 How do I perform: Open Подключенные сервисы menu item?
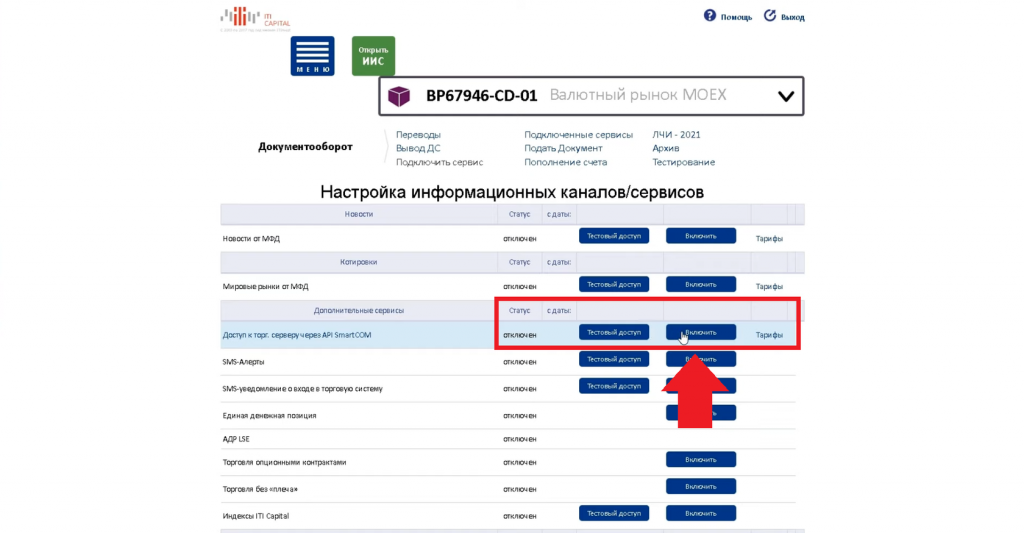579,135
